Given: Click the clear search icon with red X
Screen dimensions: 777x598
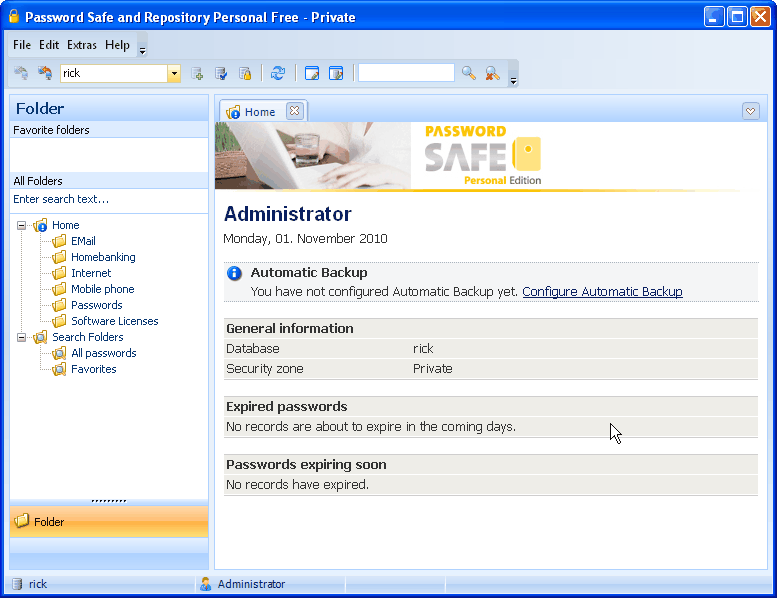Looking at the screenshot, I should (493, 73).
